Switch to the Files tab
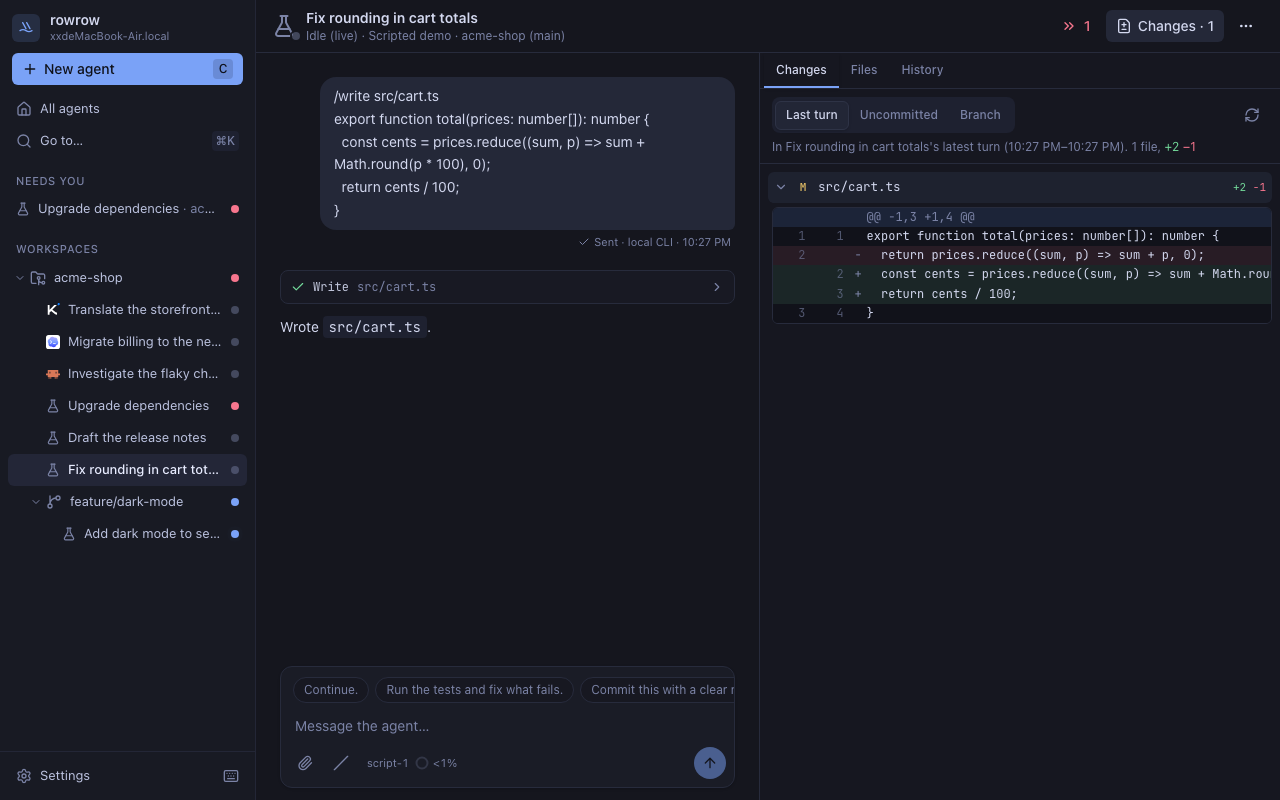The height and width of the screenshot is (800, 1280). point(864,70)
